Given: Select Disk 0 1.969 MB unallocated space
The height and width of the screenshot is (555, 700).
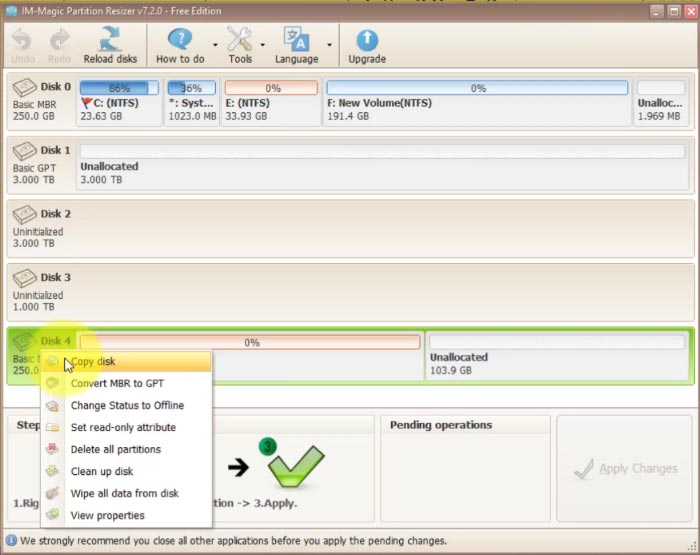Looking at the screenshot, I should pyautogui.click(x=661, y=102).
